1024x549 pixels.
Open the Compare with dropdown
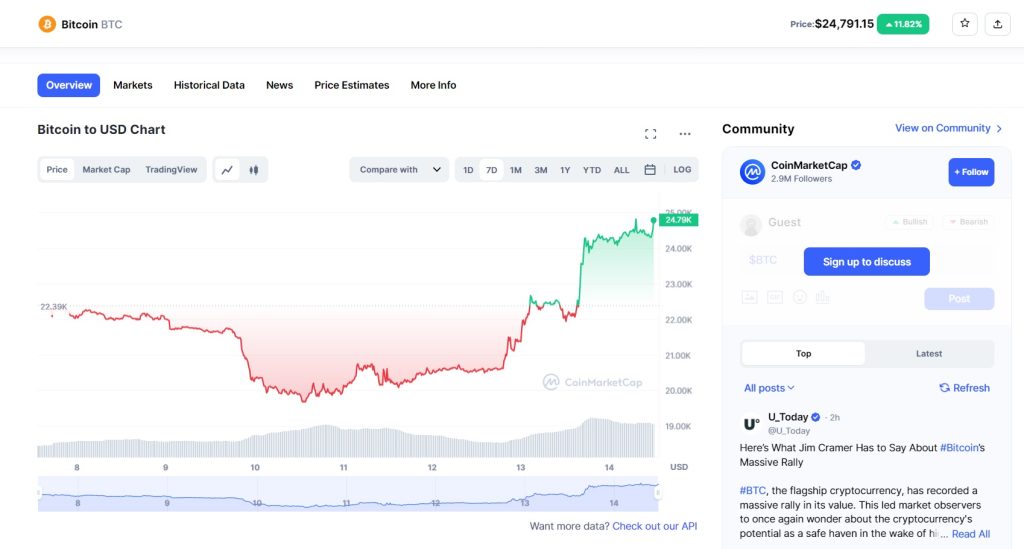tap(399, 170)
